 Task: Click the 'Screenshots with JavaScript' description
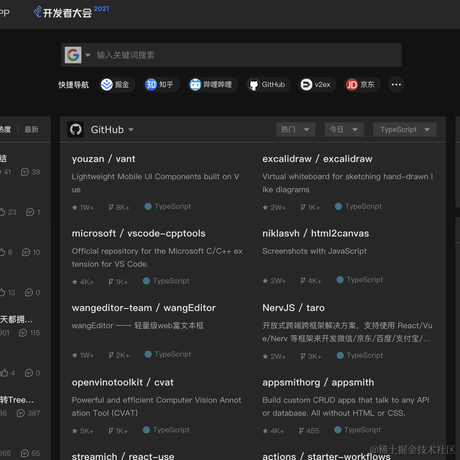[x=314, y=251]
